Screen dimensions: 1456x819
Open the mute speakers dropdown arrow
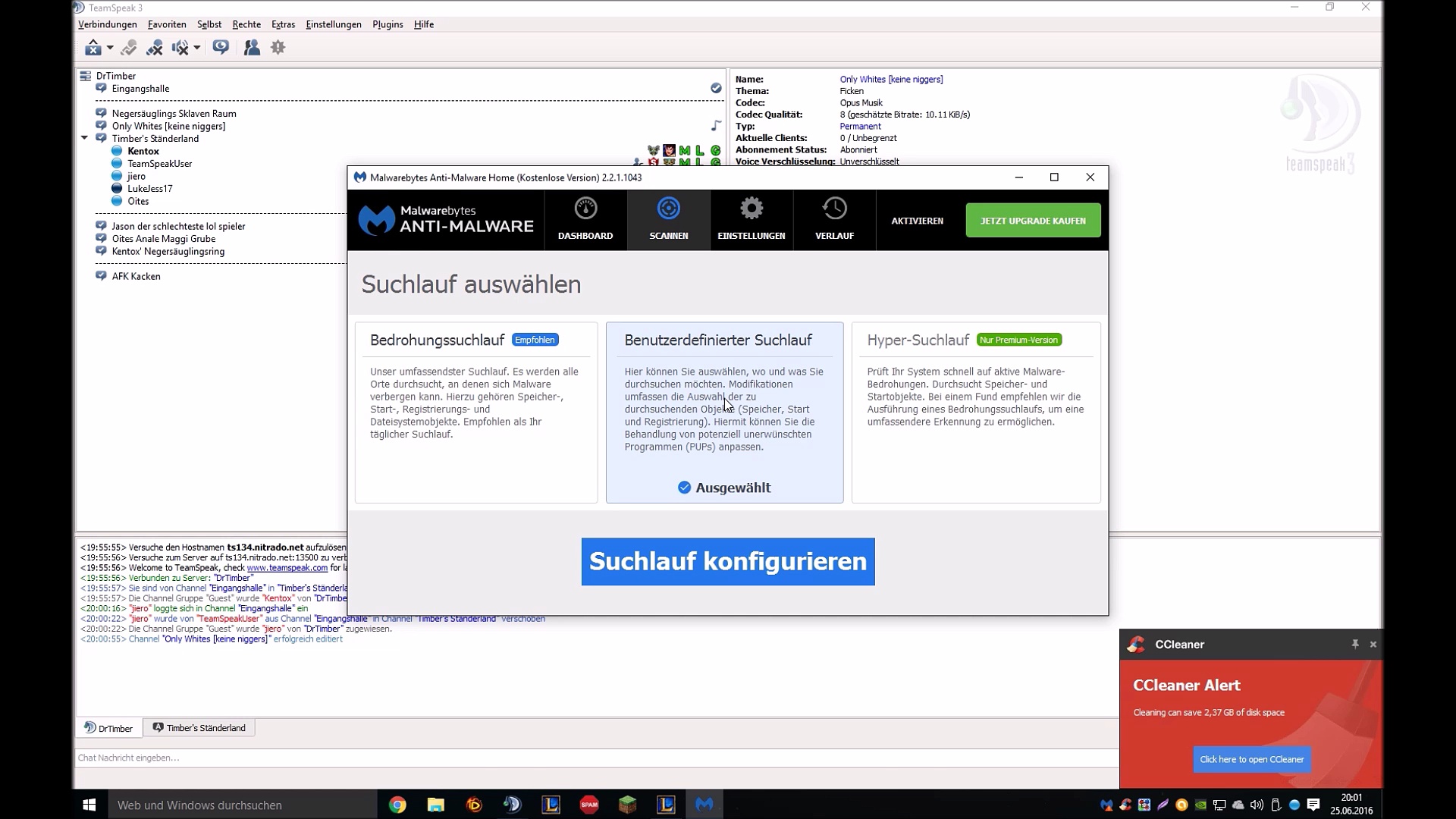point(196,48)
